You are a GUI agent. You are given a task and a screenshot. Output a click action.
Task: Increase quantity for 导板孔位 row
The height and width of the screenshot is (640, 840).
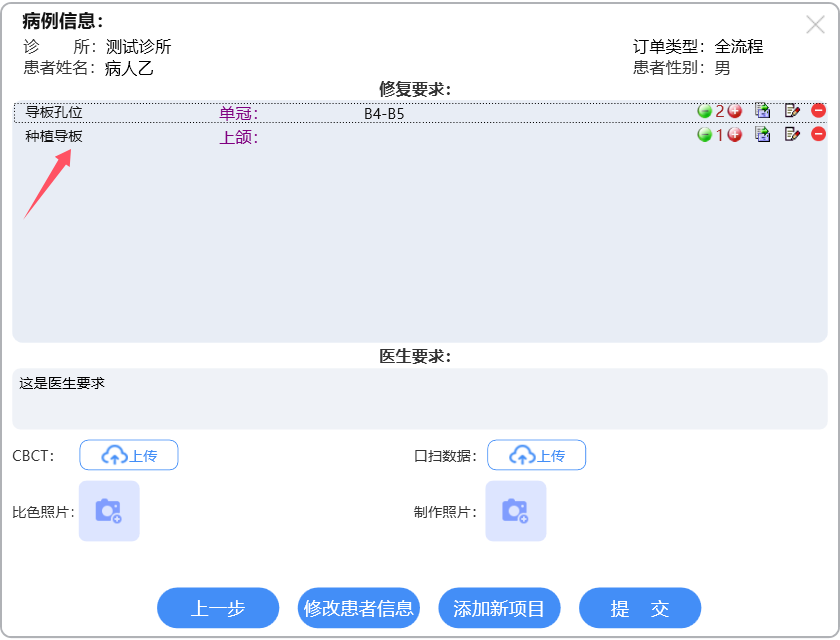click(735, 111)
